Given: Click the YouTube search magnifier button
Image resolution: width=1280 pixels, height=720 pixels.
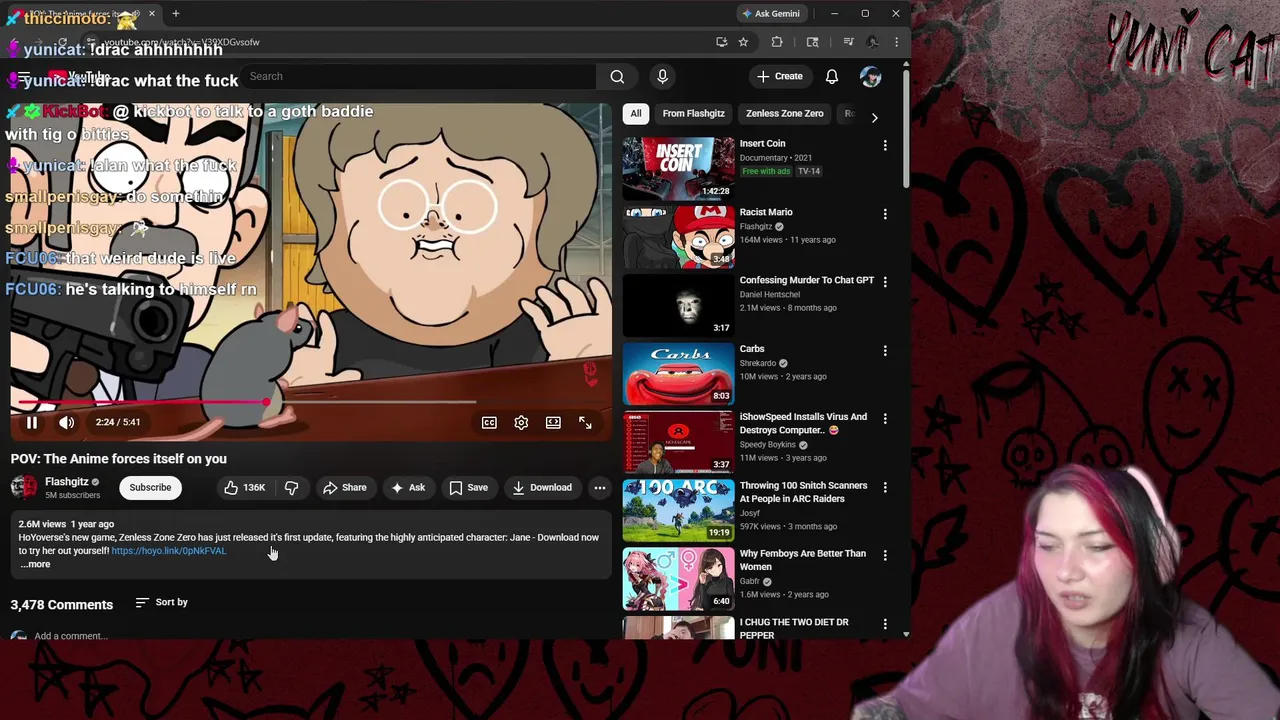Looking at the screenshot, I should [x=617, y=77].
